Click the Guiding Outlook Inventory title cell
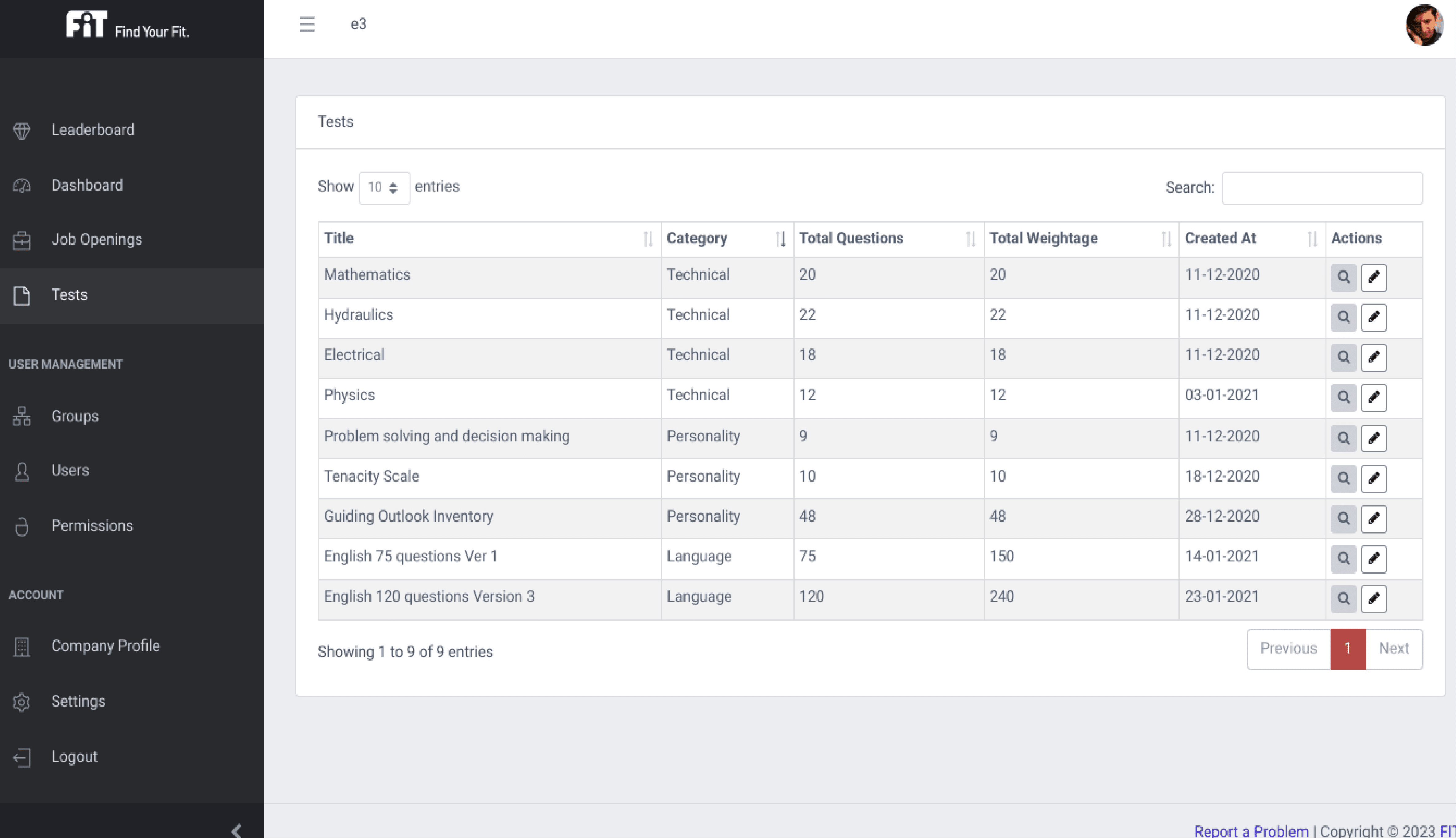1456x838 pixels. [489, 519]
